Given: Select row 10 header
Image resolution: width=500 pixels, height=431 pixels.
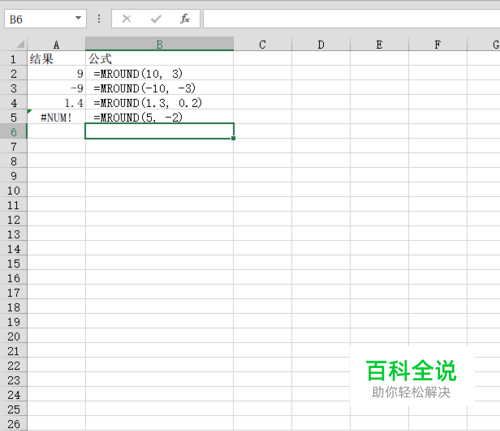Looking at the screenshot, I should coord(13,191).
